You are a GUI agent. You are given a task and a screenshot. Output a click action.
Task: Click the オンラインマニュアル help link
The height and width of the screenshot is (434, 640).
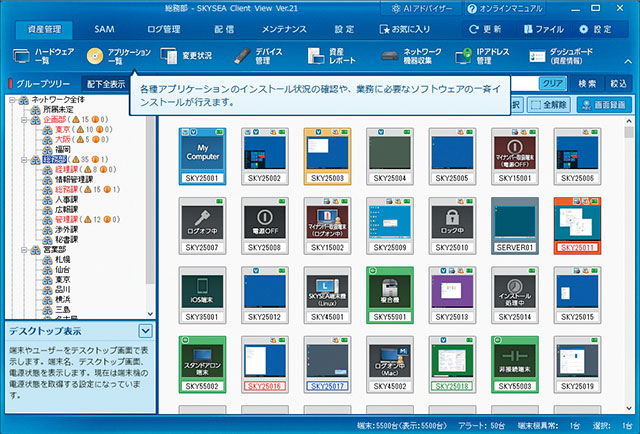click(588, 8)
